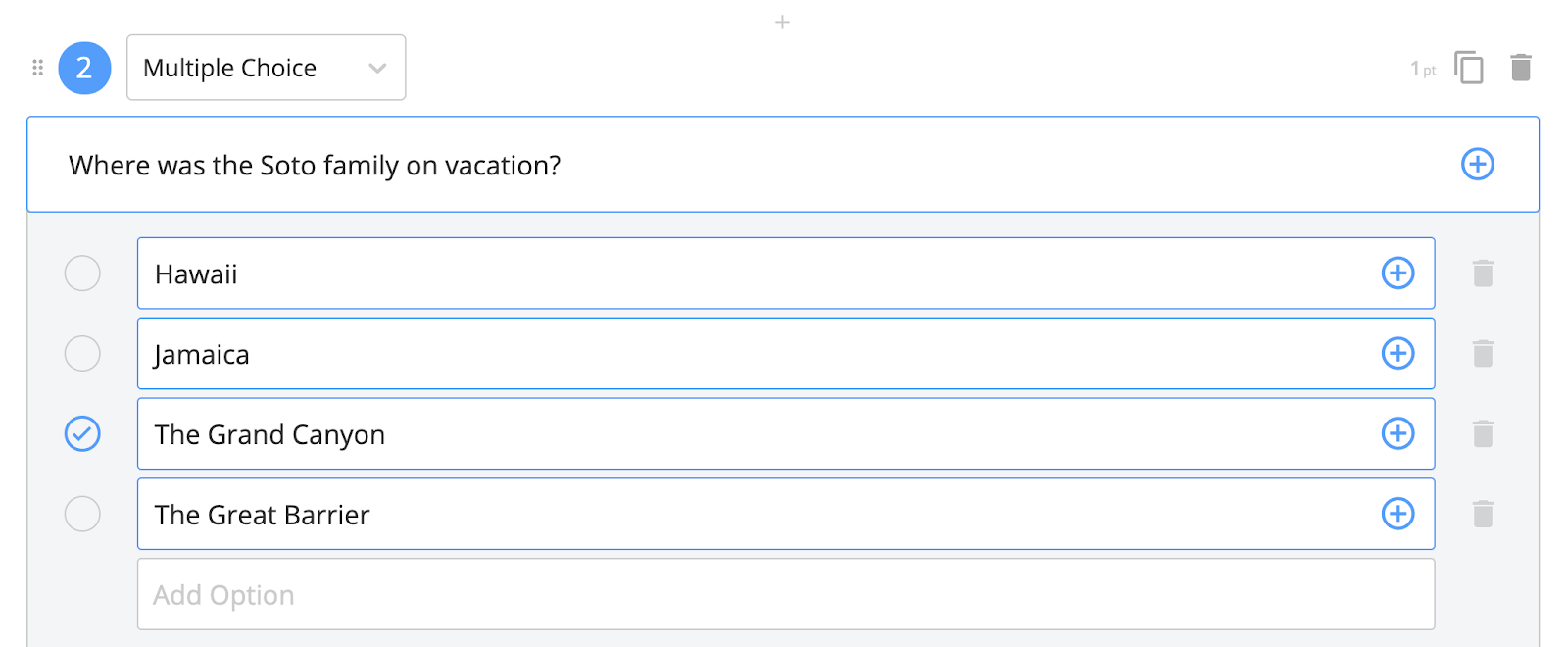
Task: Uncheck The Grand Canyon correct answer
Action: (x=82, y=433)
